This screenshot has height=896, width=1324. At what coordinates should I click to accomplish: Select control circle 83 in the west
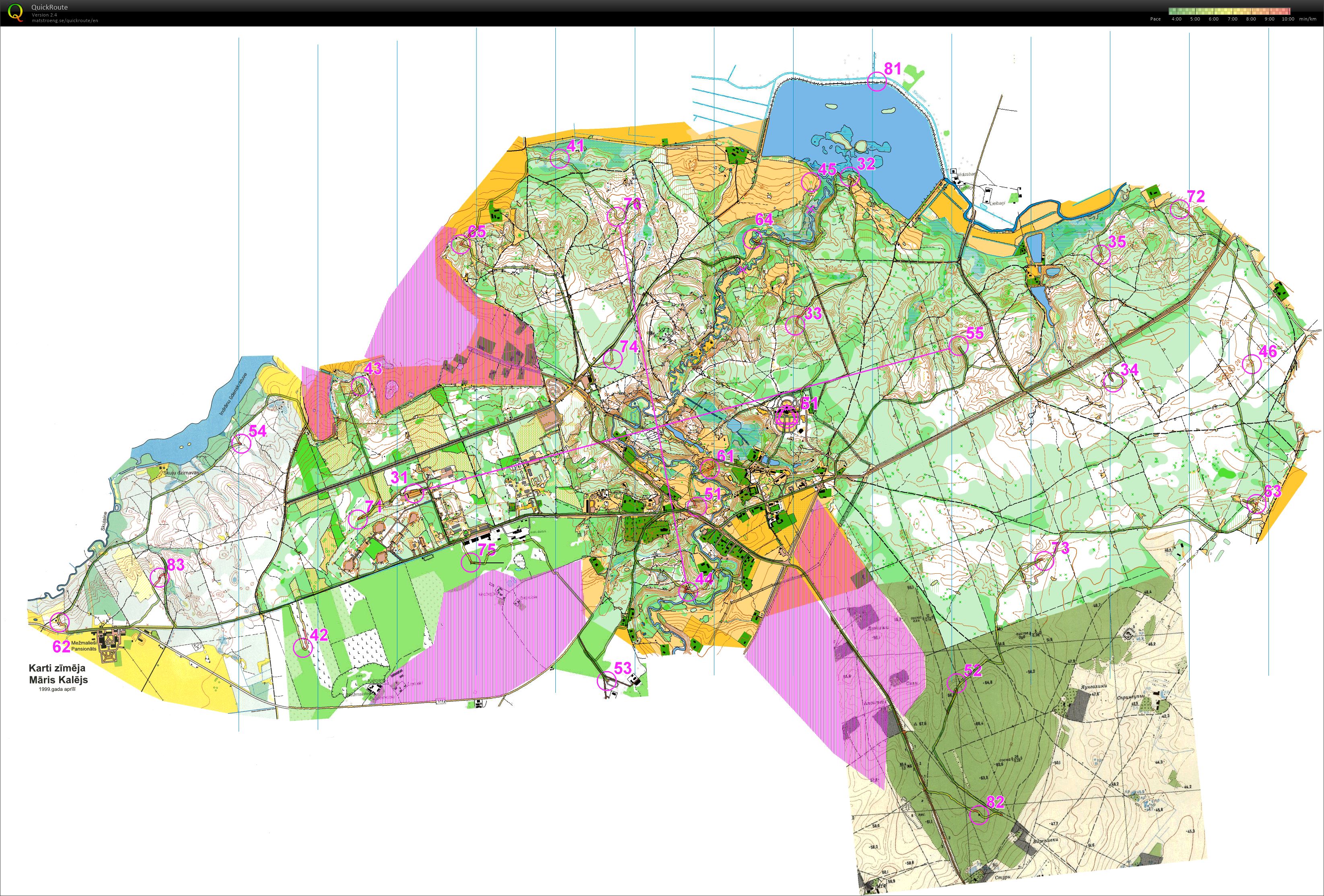159,578
